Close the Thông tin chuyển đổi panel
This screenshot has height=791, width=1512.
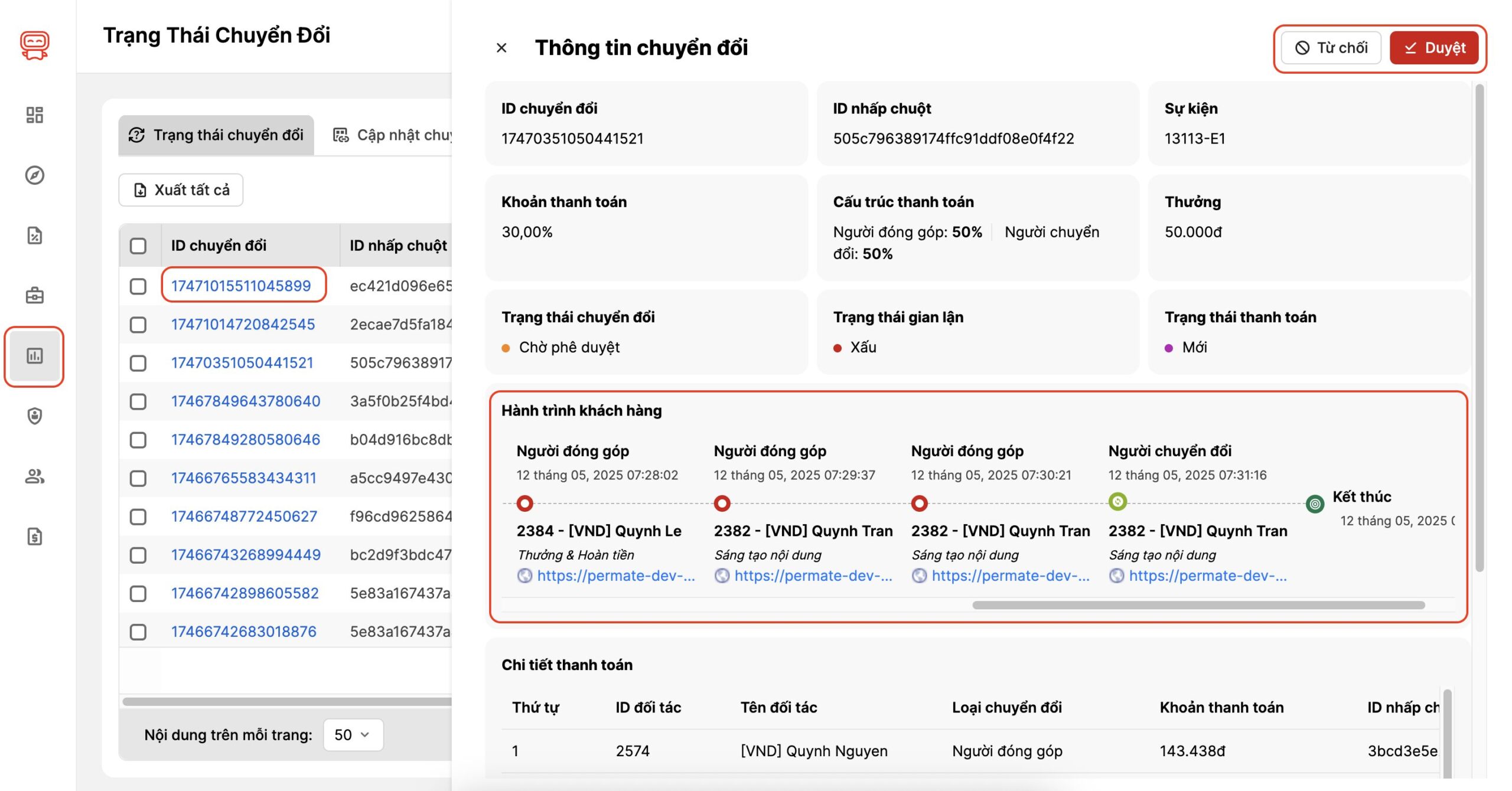pyautogui.click(x=501, y=48)
